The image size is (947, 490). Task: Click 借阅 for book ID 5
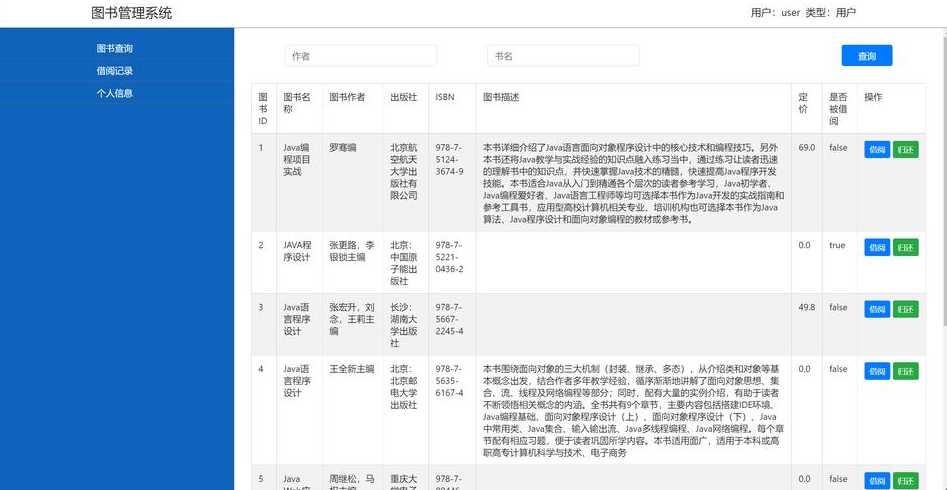(x=877, y=481)
